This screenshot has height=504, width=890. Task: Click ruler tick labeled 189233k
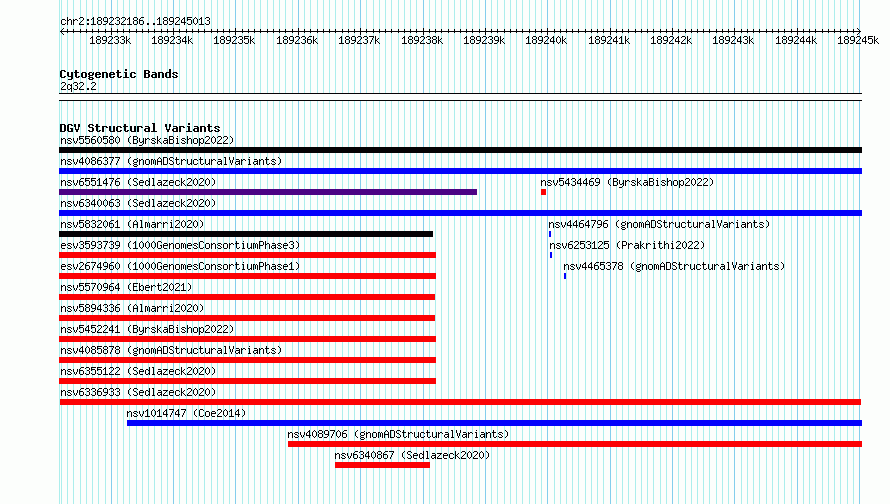tap(110, 40)
